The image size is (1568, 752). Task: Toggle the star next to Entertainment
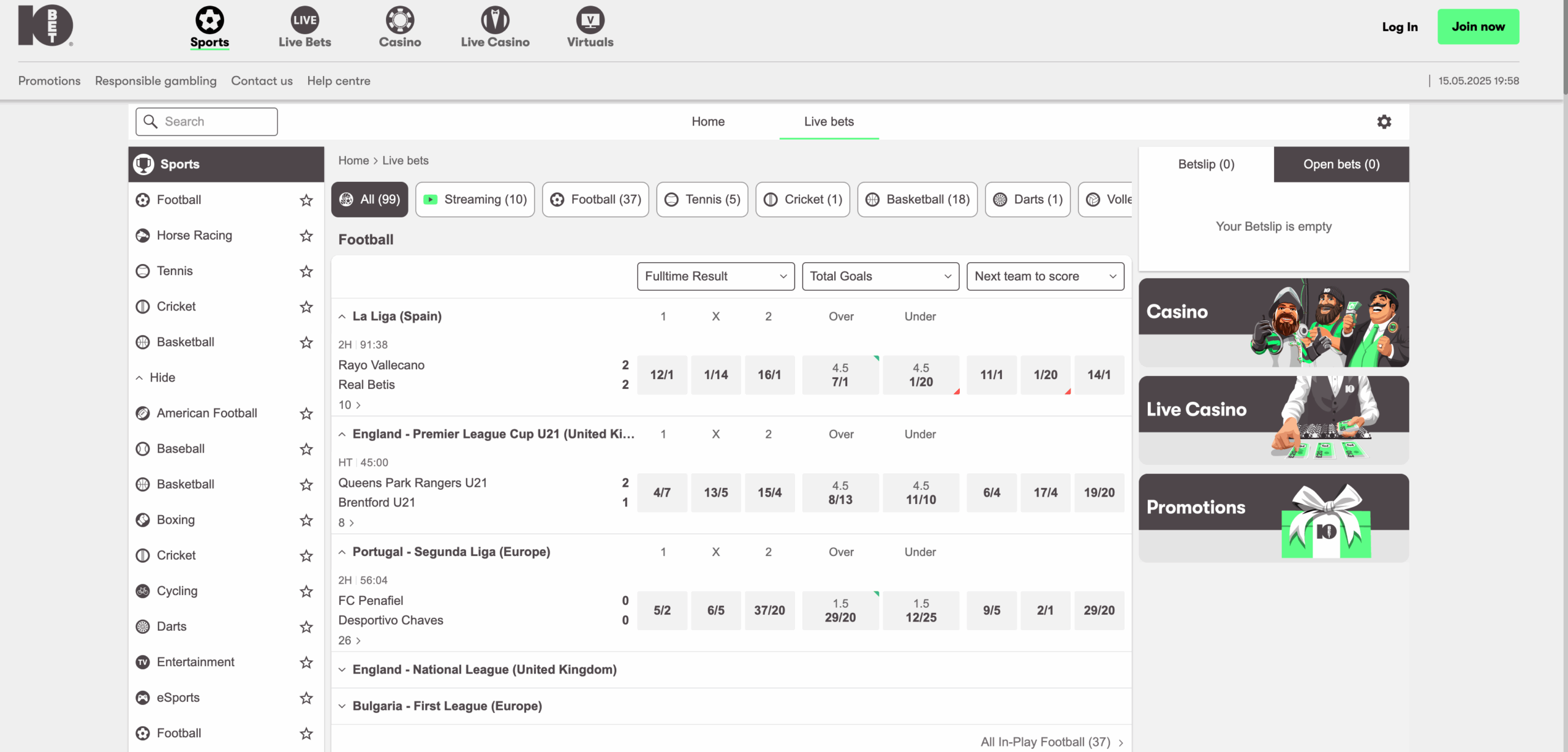pos(306,661)
